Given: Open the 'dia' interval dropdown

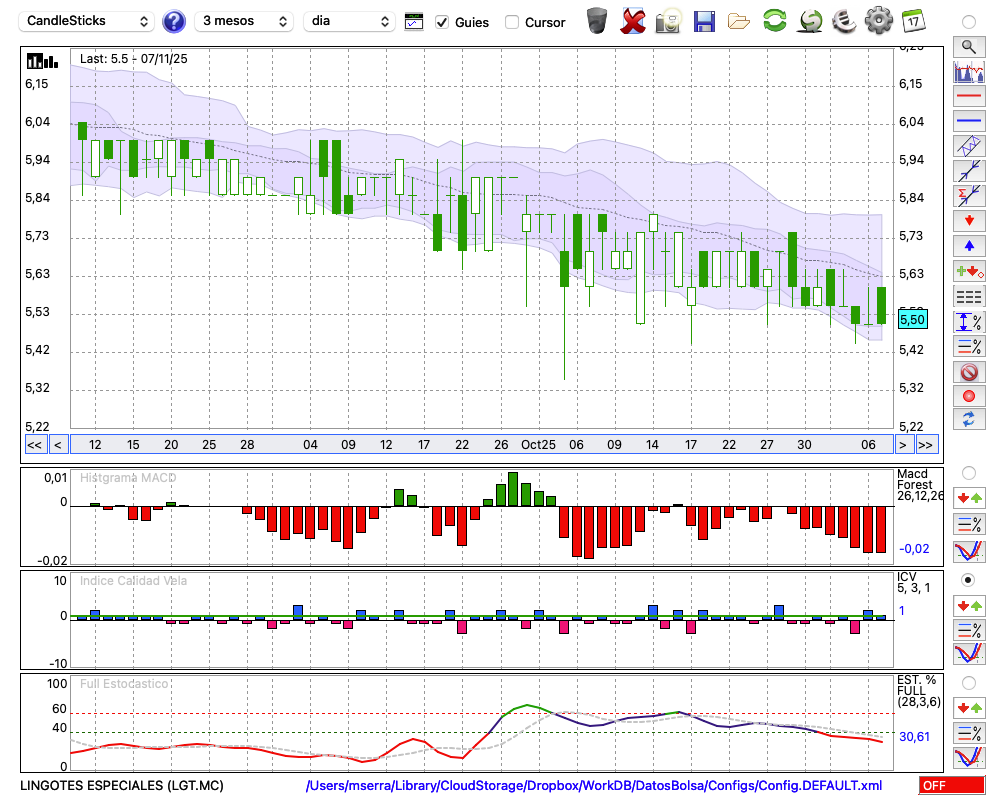Looking at the screenshot, I should pos(350,21).
